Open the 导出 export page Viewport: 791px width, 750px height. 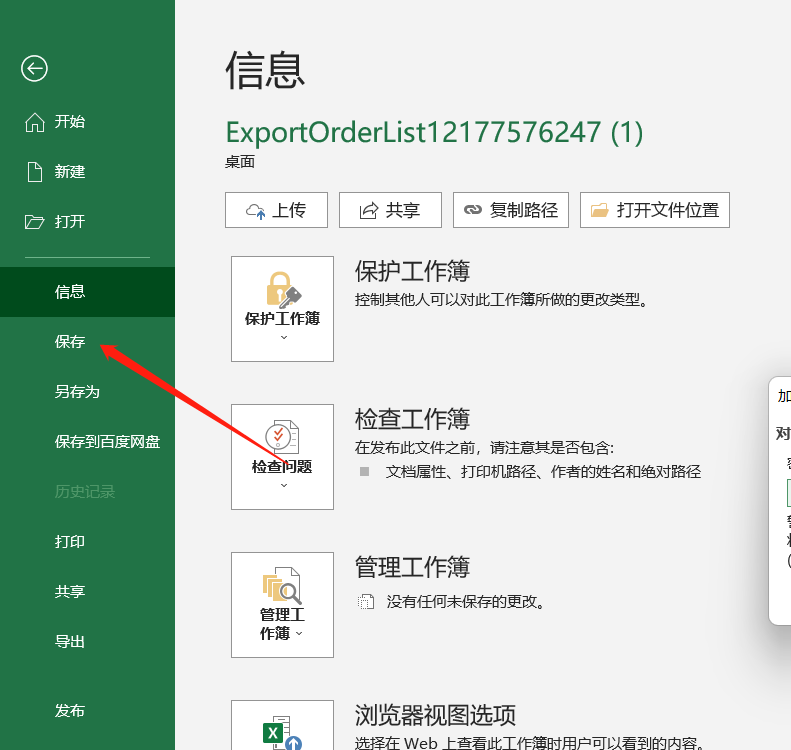point(70,642)
